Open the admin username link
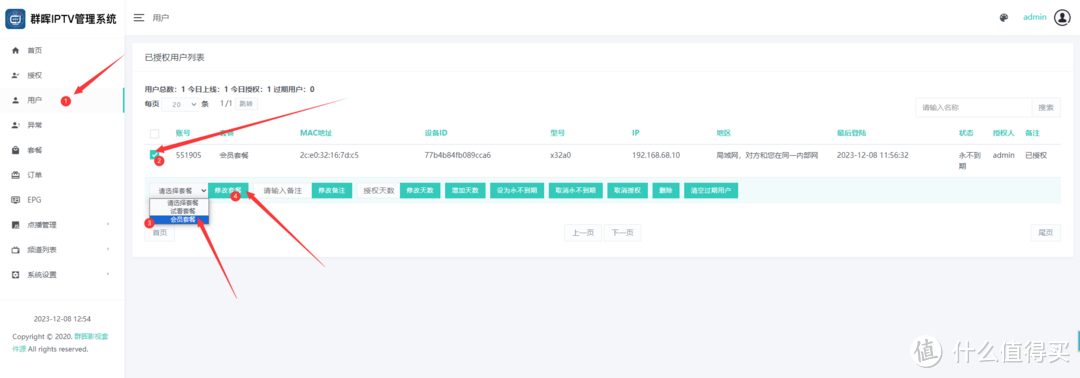Screen dimensions: 1080x378 pos(1035,17)
